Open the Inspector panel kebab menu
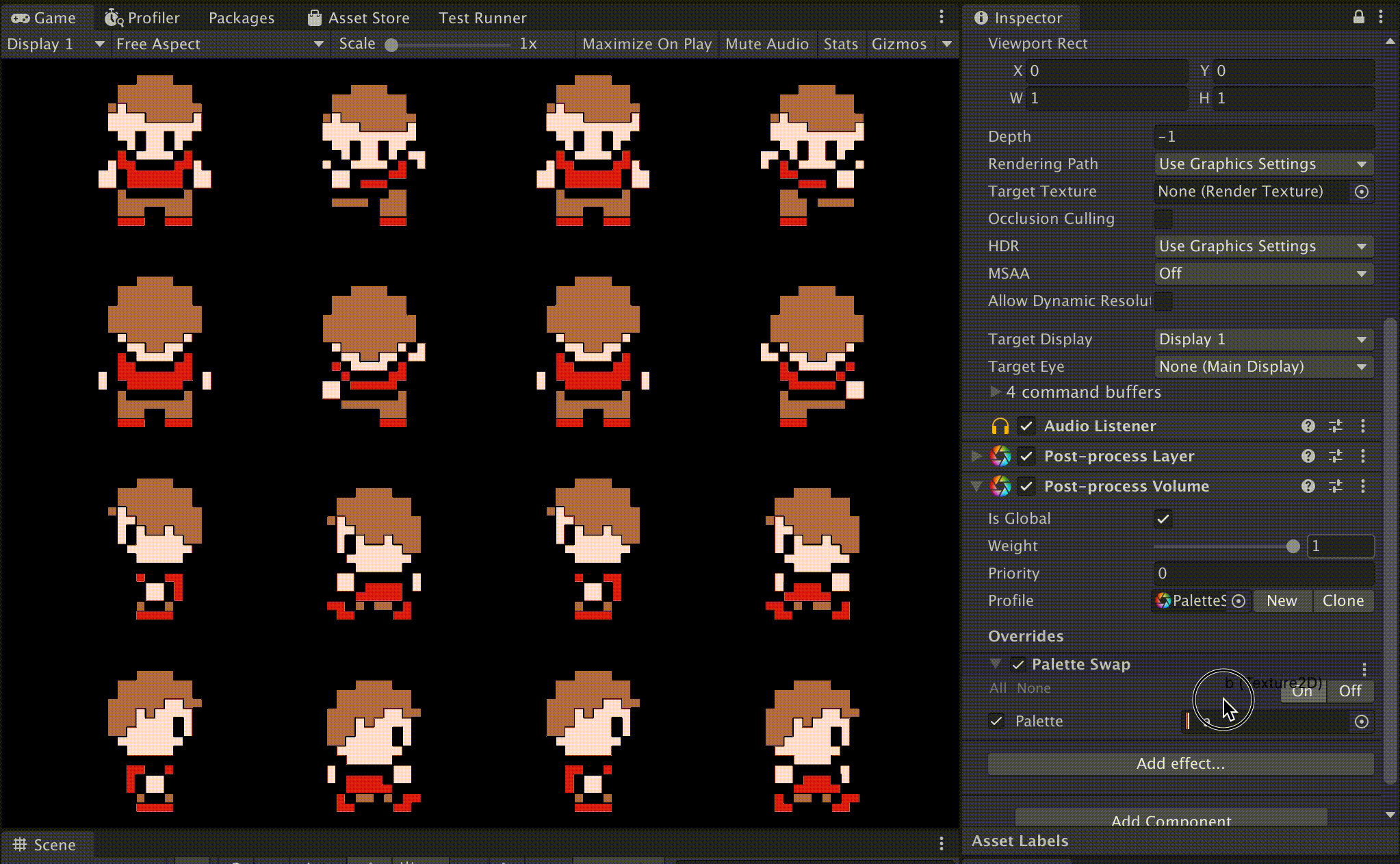Image resolution: width=1400 pixels, height=864 pixels. click(1381, 17)
